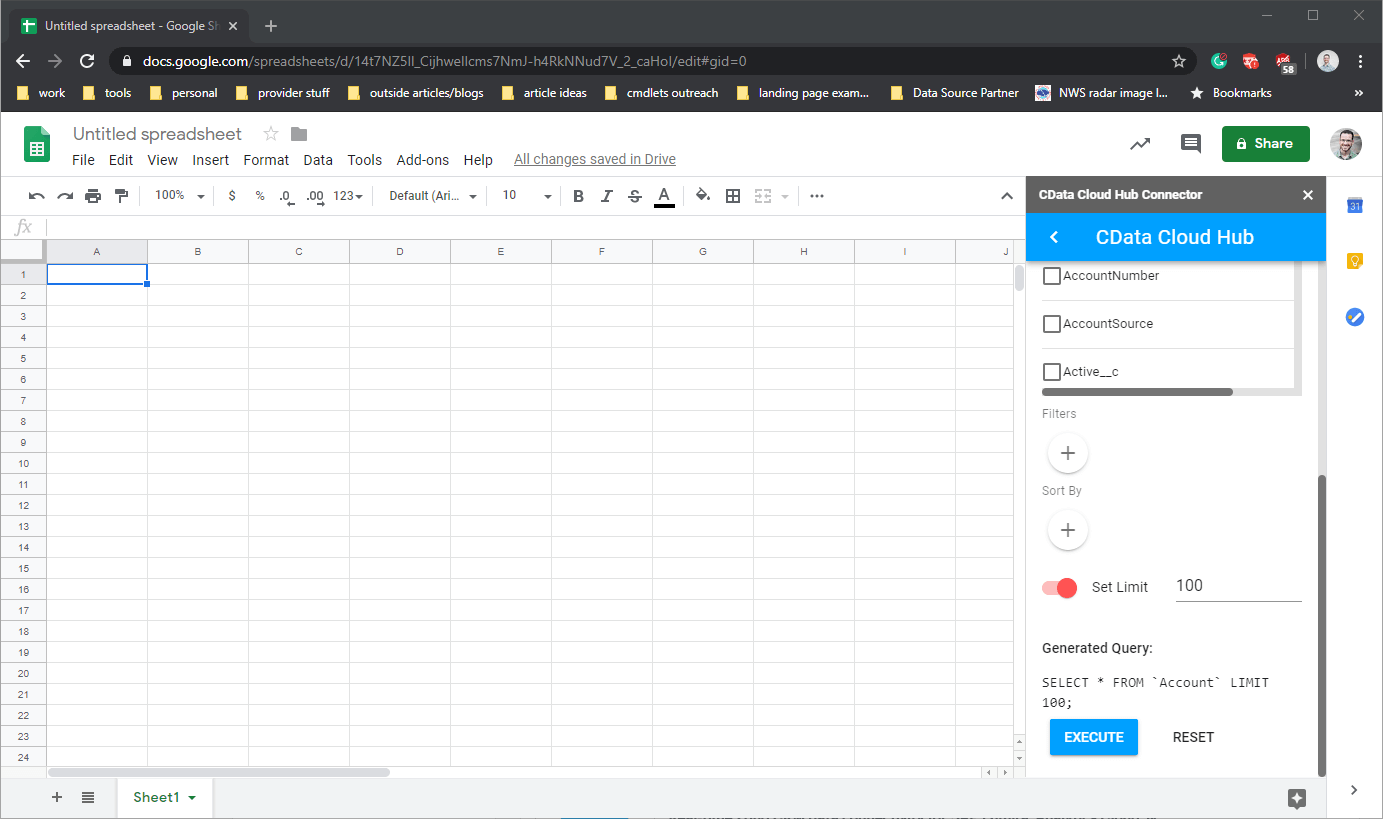
Task: Click the Print icon
Action: pos(93,196)
